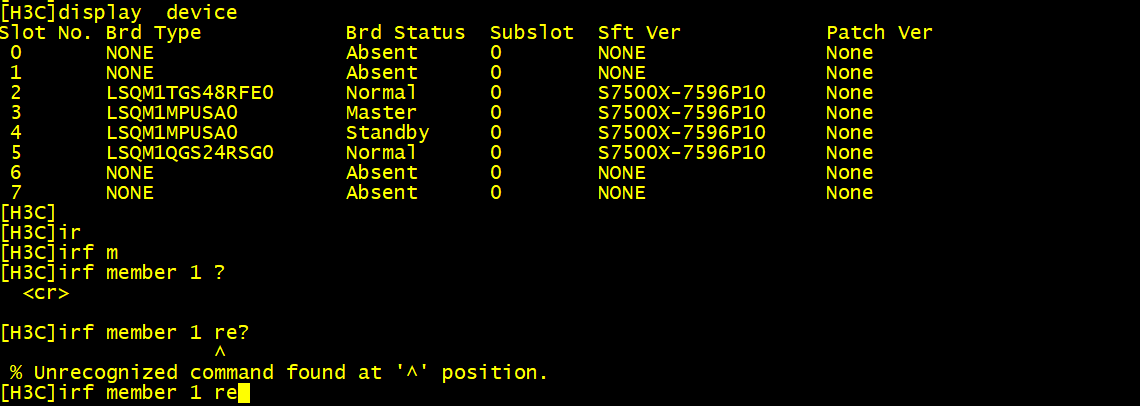Click the 'Subslot' column header

[x=532, y=33]
